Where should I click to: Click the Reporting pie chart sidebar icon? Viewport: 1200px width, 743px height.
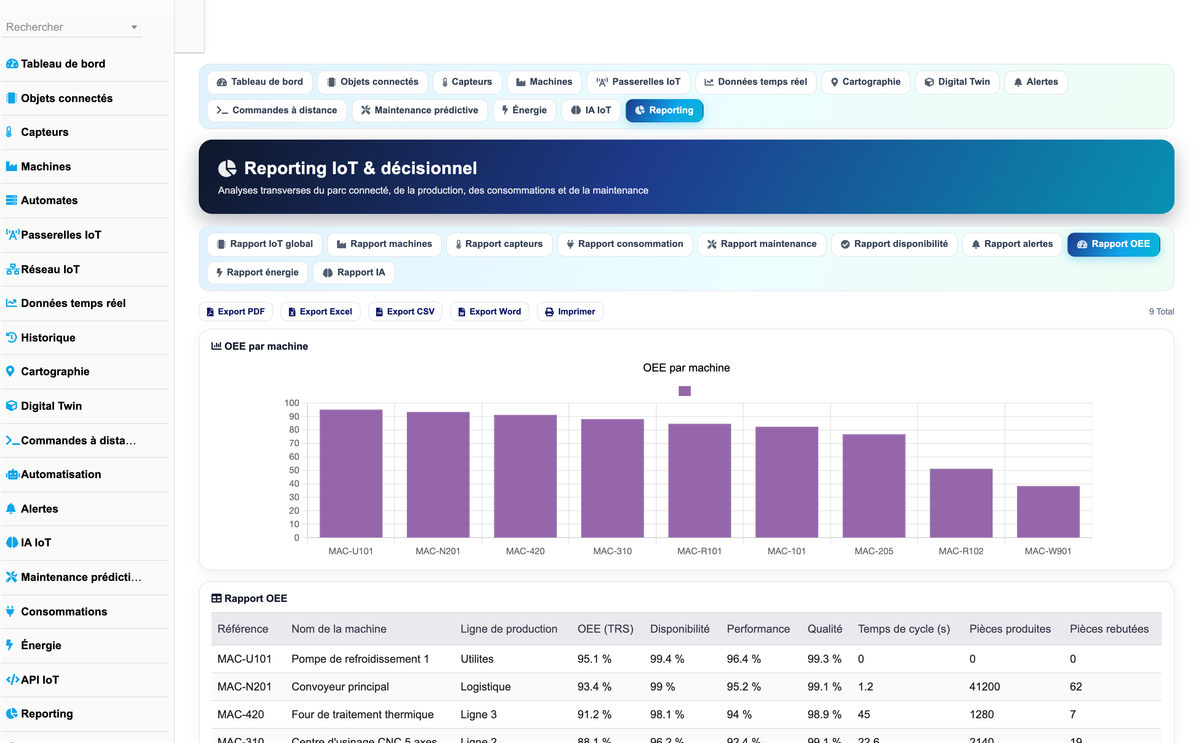12,713
